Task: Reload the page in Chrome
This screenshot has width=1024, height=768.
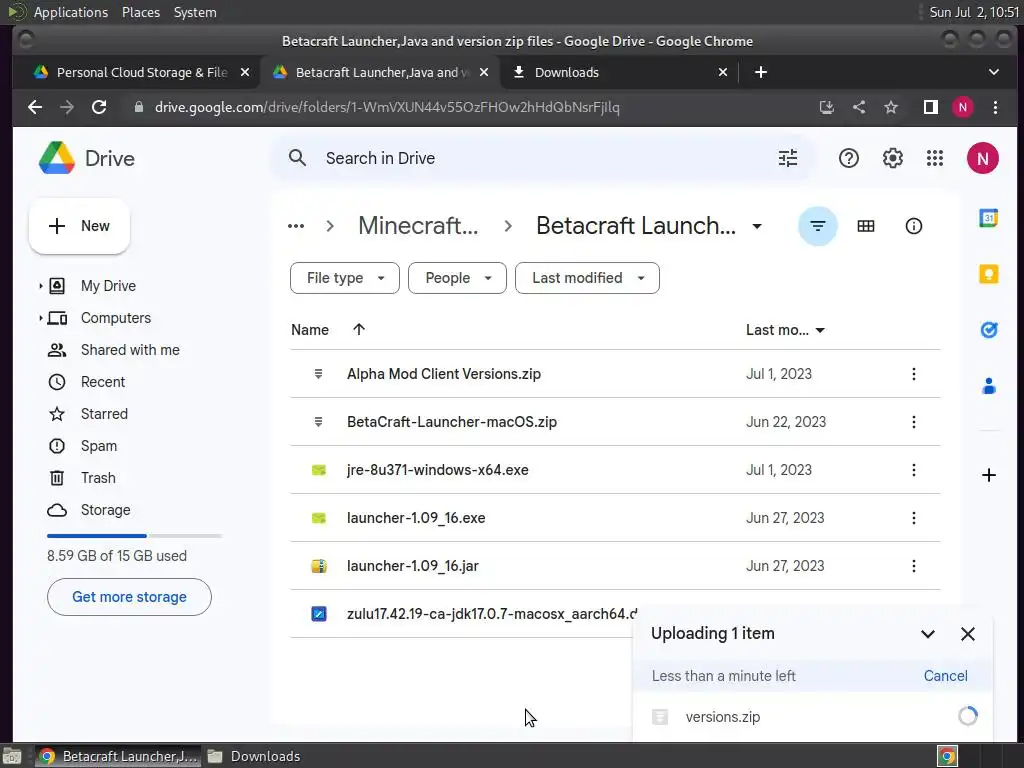Action: coord(99,107)
